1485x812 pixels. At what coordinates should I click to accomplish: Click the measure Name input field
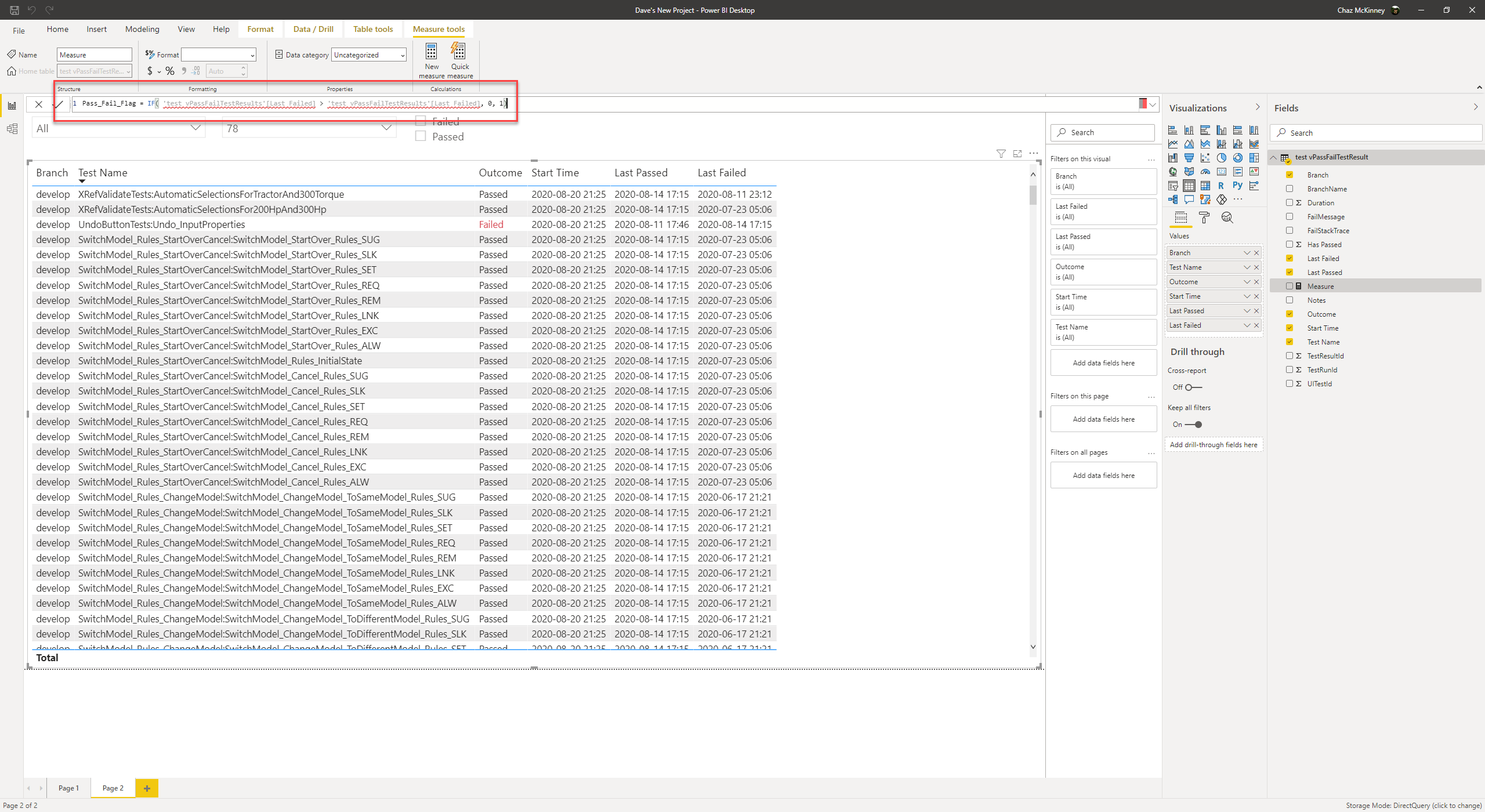pyautogui.click(x=94, y=55)
